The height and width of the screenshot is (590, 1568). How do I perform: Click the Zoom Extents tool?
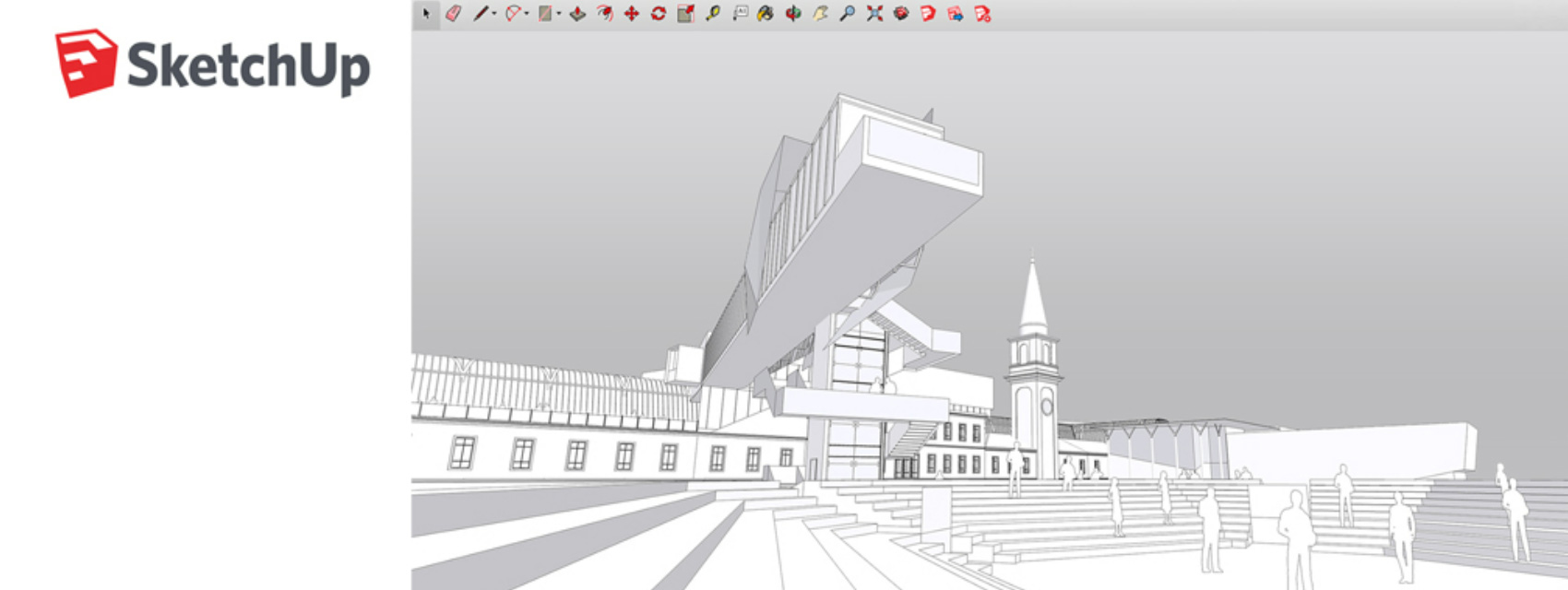[874, 14]
